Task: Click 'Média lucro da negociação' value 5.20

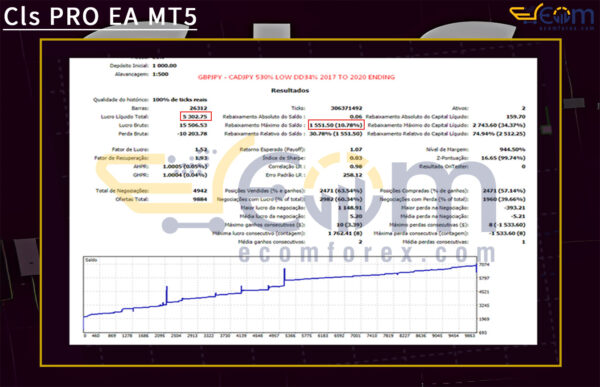Action: pyautogui.click(x=356, y=216)
